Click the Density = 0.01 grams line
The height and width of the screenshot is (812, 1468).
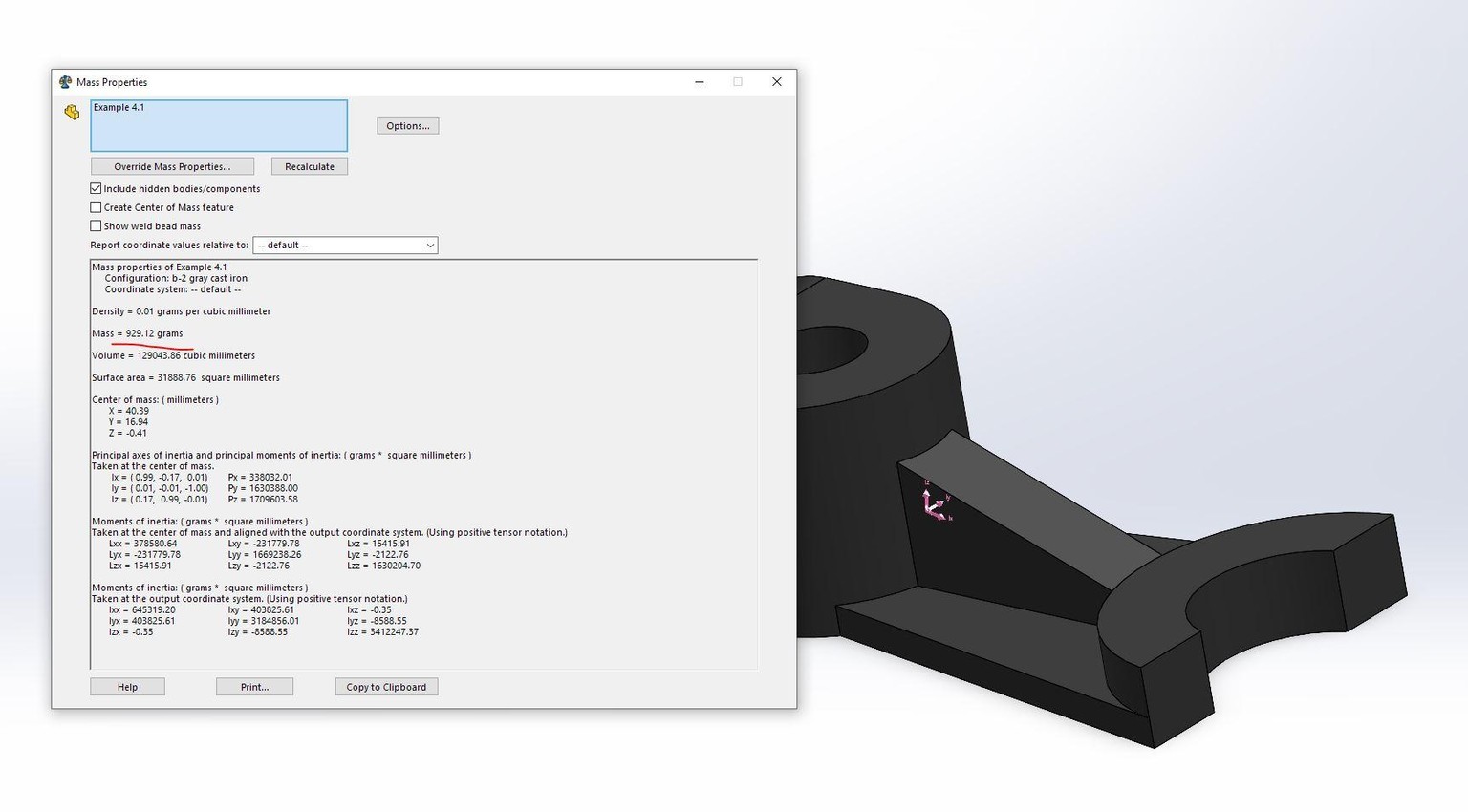tap(182, 311)
